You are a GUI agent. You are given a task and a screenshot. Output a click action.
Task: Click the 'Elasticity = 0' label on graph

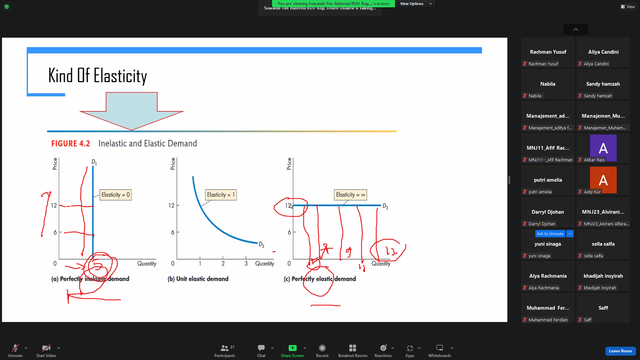pos(116,195)
